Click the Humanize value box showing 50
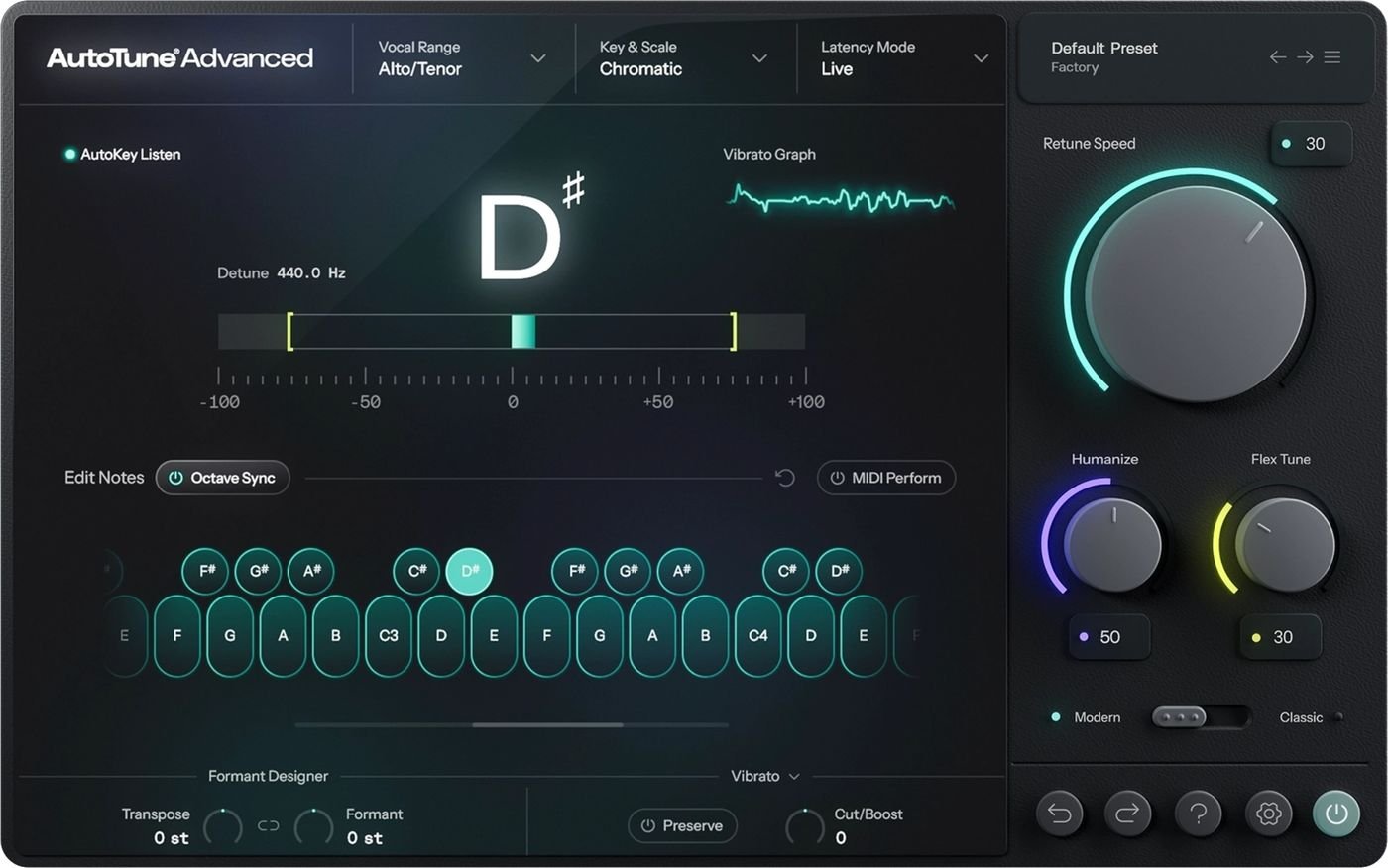The width and height of the screenshot is (1388, 868). click(x=1109, y=637)
